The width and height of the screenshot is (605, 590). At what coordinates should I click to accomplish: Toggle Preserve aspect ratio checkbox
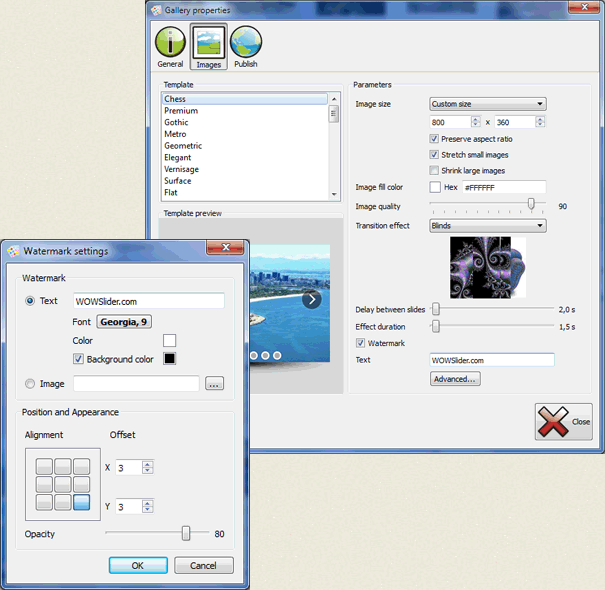434,139
